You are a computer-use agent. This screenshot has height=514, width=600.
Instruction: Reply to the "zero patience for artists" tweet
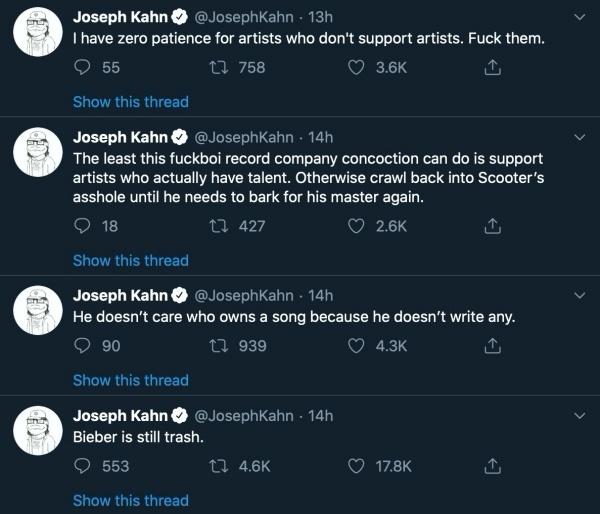click(83, 68)
